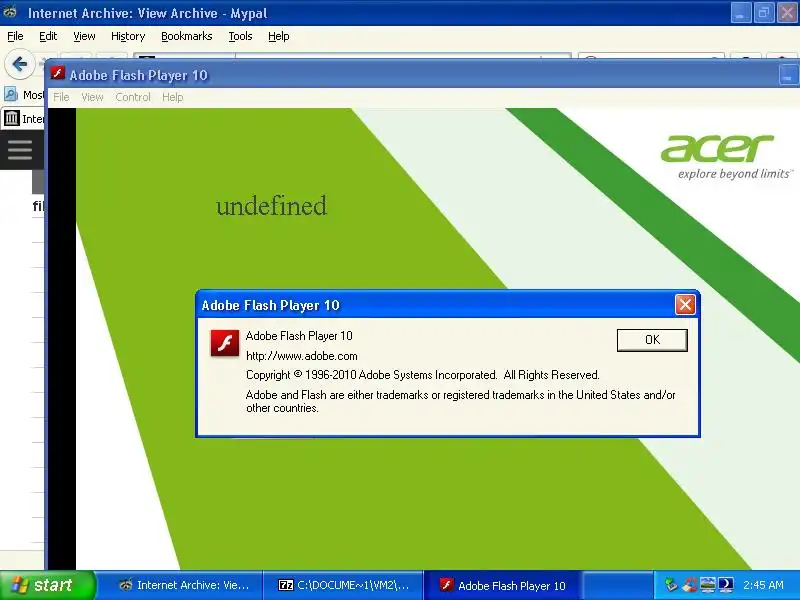The image size is (800, 600).
Task: Open the Edit menu in Mypal browser
Action: point(48,36)
